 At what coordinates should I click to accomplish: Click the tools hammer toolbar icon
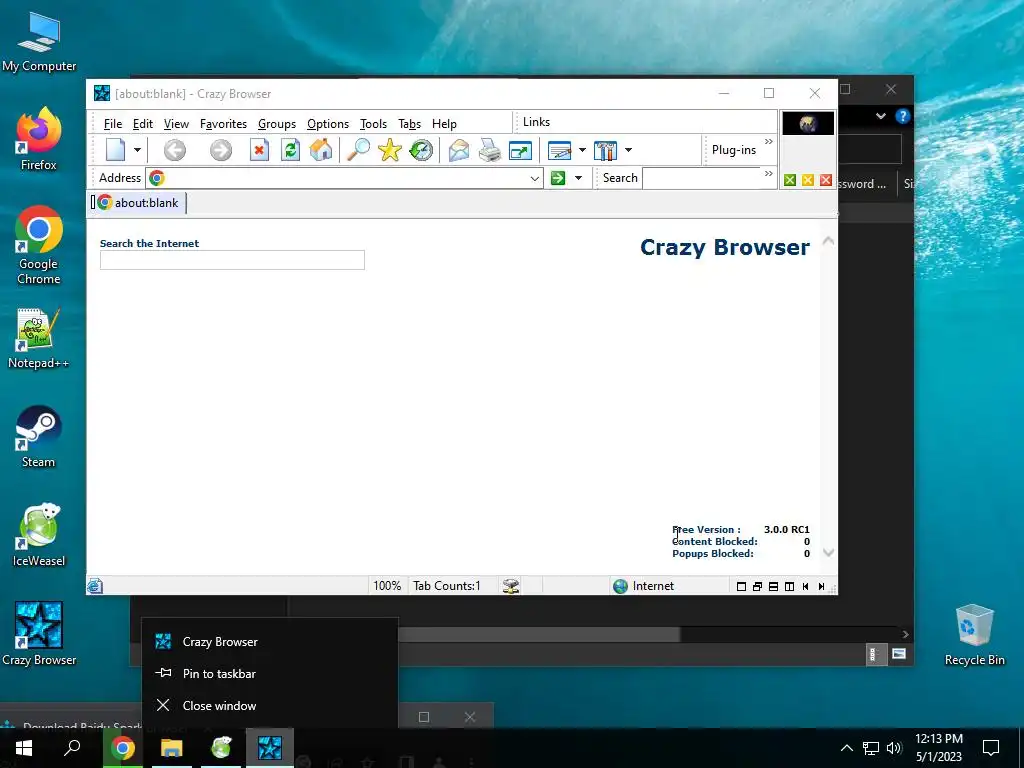tap(605, 151)
